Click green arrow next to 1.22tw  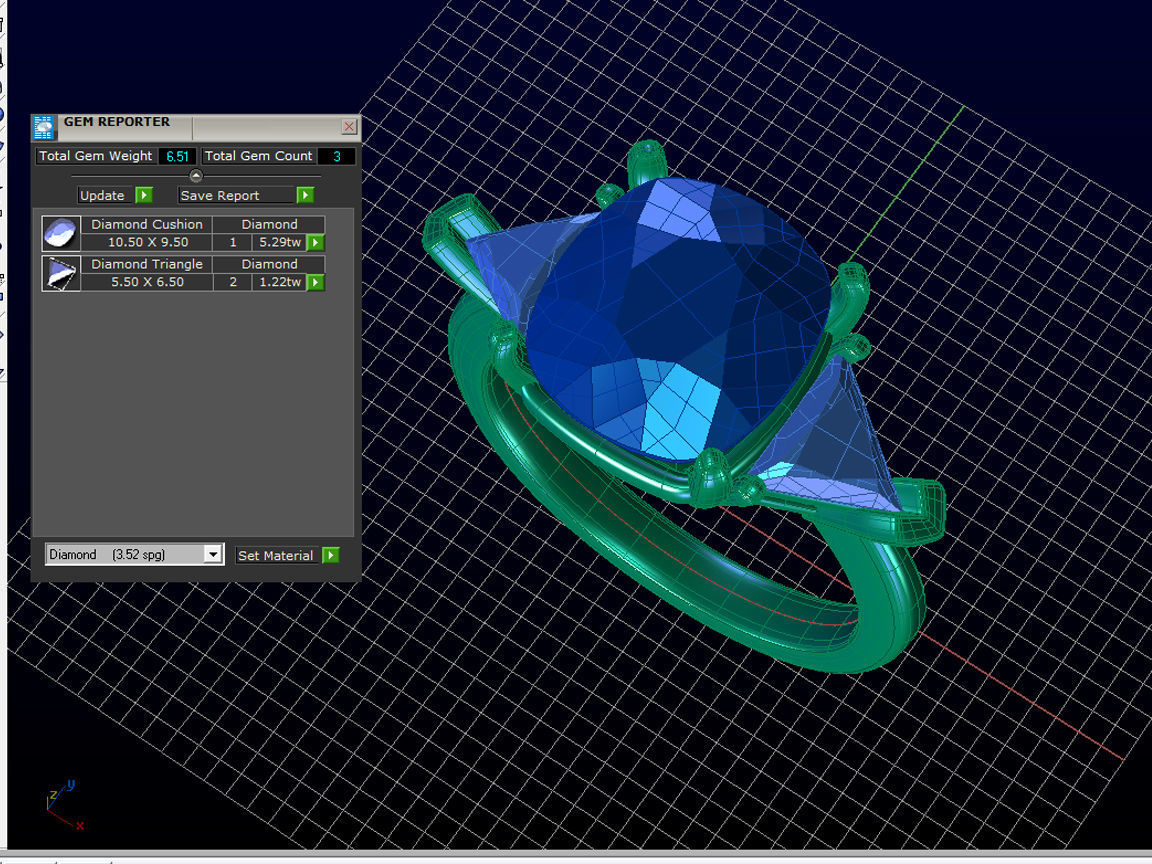point(315,282)
